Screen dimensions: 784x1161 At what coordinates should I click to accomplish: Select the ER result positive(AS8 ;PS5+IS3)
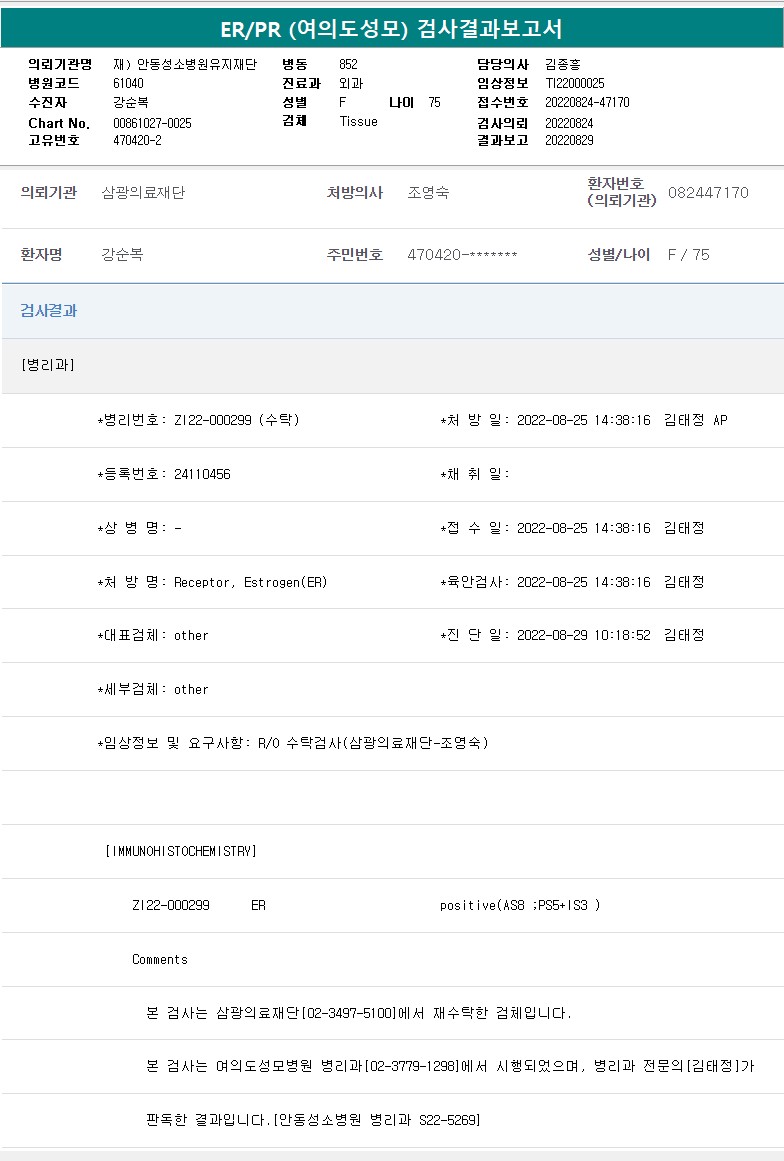(520, 905)
